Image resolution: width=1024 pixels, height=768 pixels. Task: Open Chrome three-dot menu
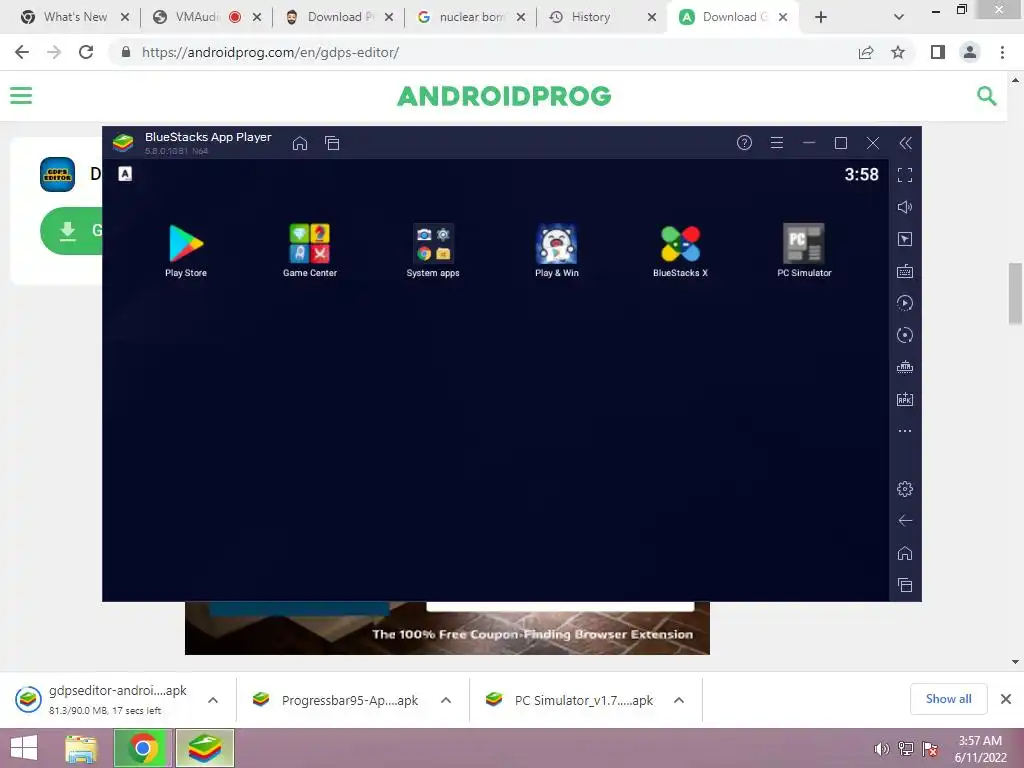1002,52
